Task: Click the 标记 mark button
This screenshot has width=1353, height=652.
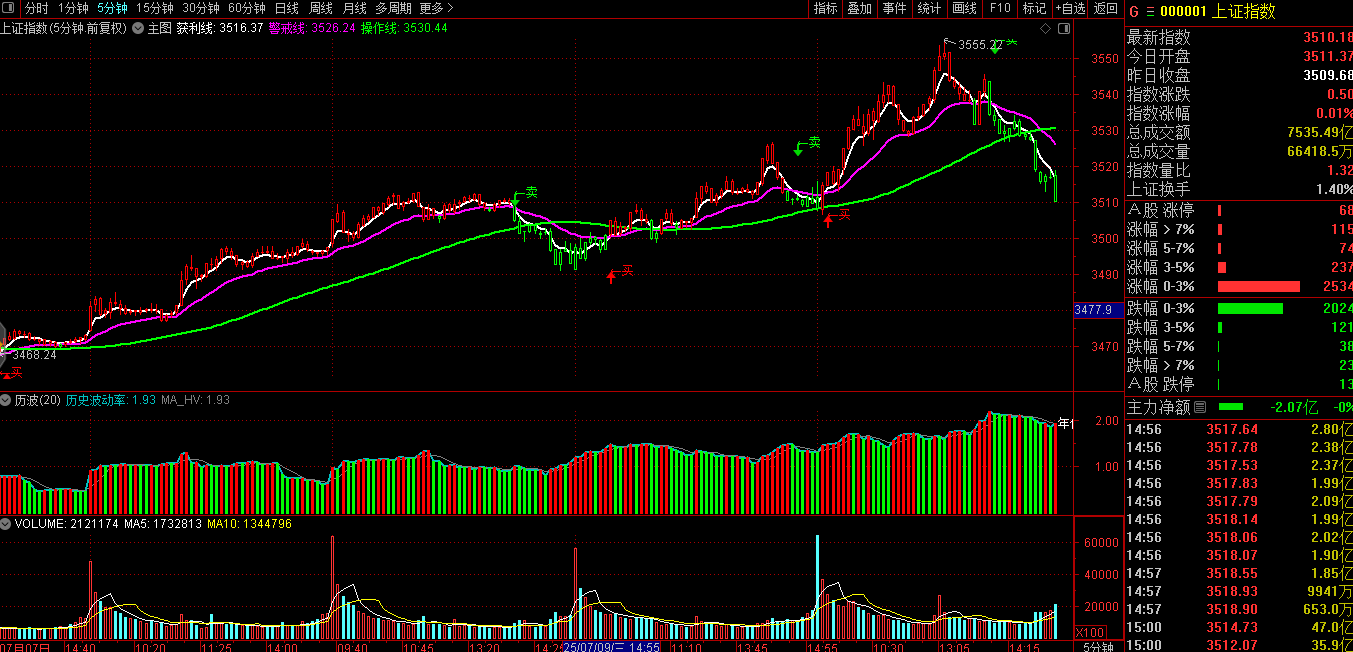Action: coord(1034,8)
